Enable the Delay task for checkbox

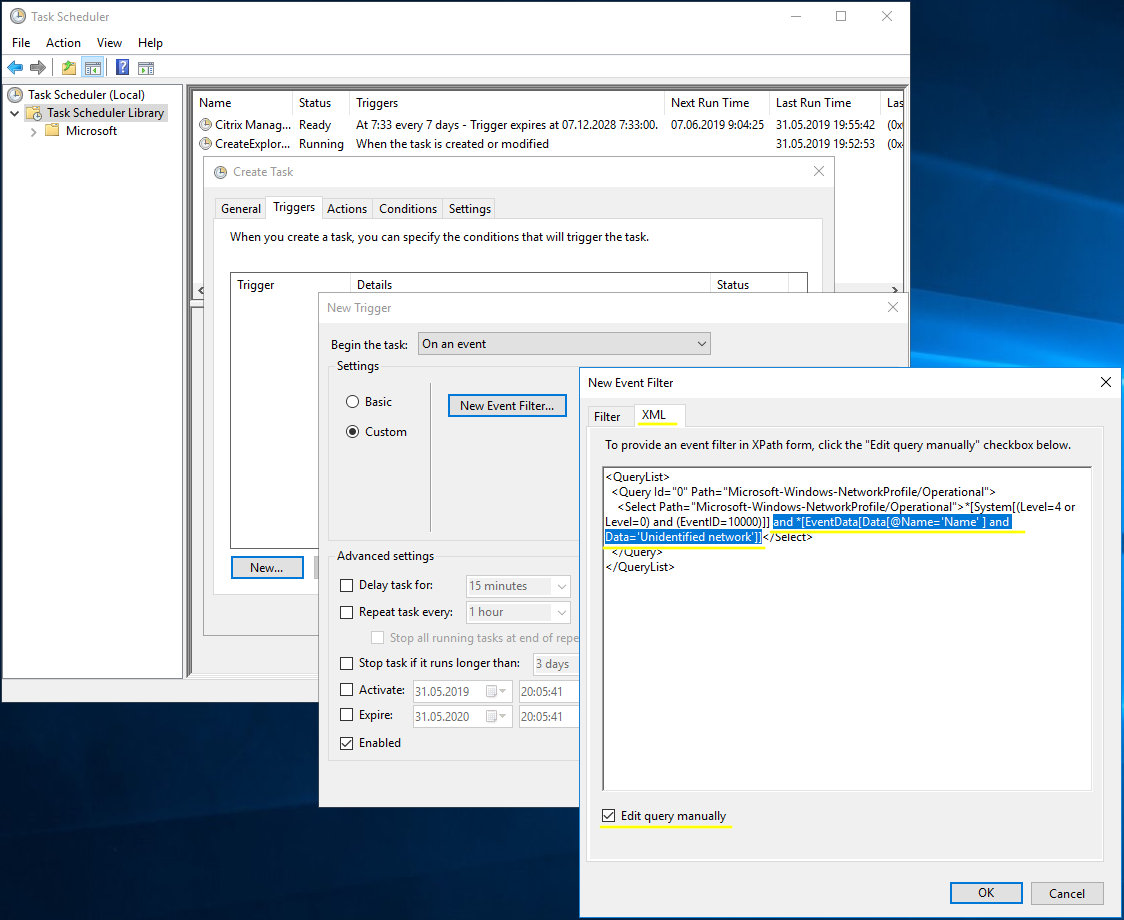pos(346,586)
